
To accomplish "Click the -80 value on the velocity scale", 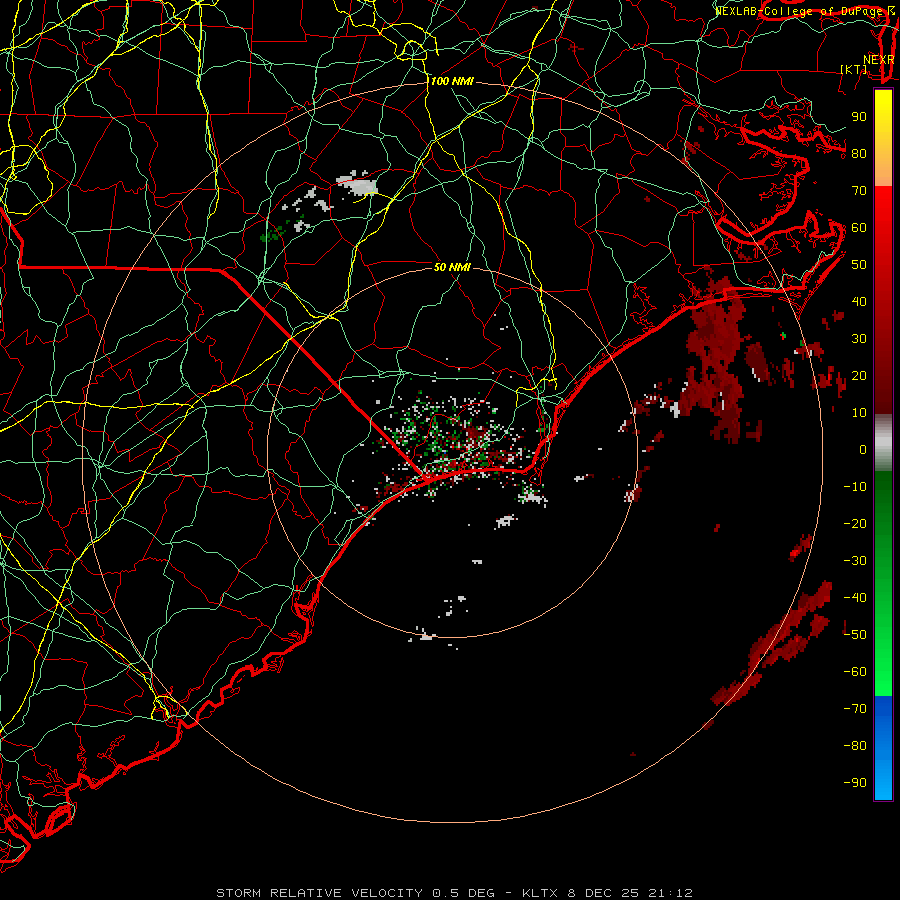I will tap(855, 746).
